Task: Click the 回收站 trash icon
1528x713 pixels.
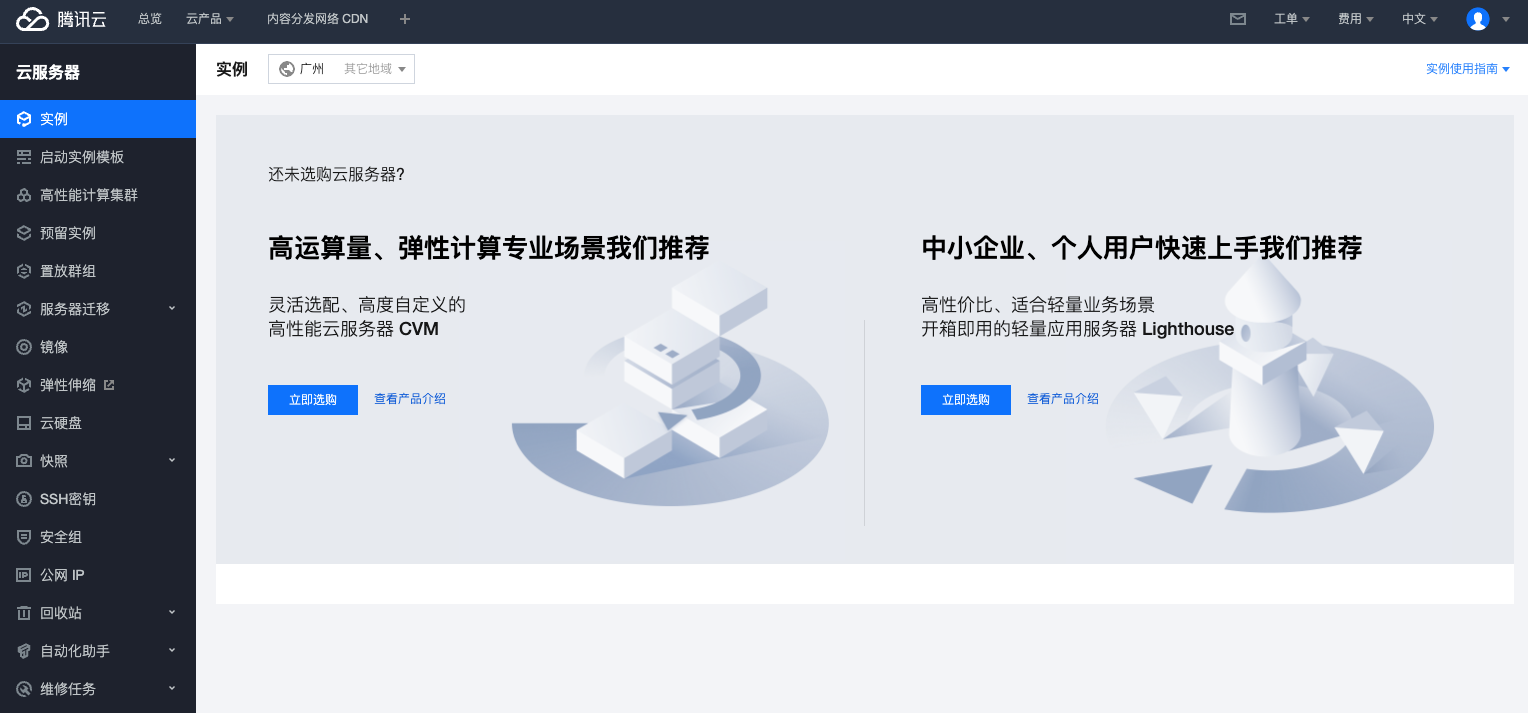Action: click(24, 613)
